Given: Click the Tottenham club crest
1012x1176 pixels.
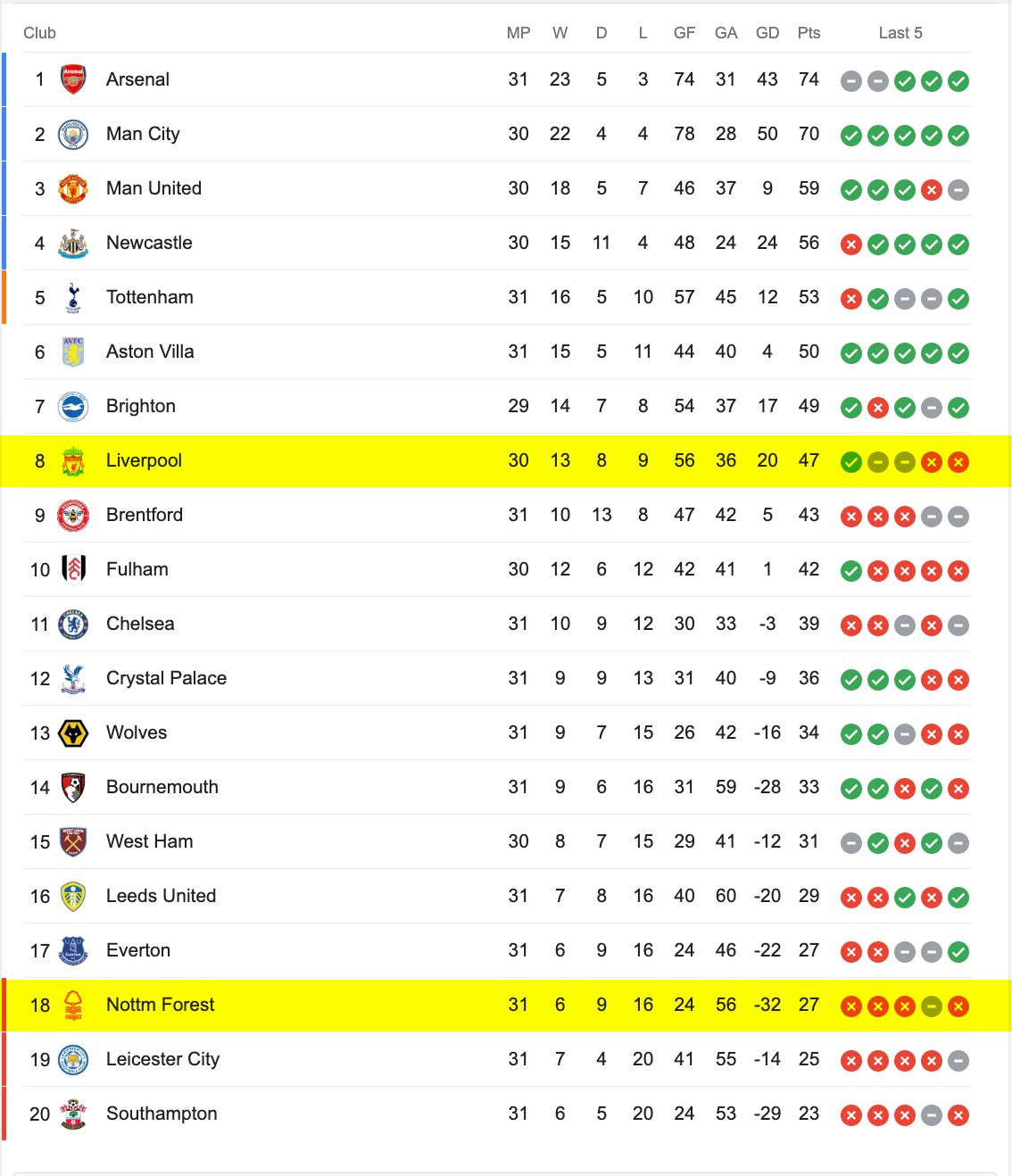Looking at the screenshot, I should point(73,297).
